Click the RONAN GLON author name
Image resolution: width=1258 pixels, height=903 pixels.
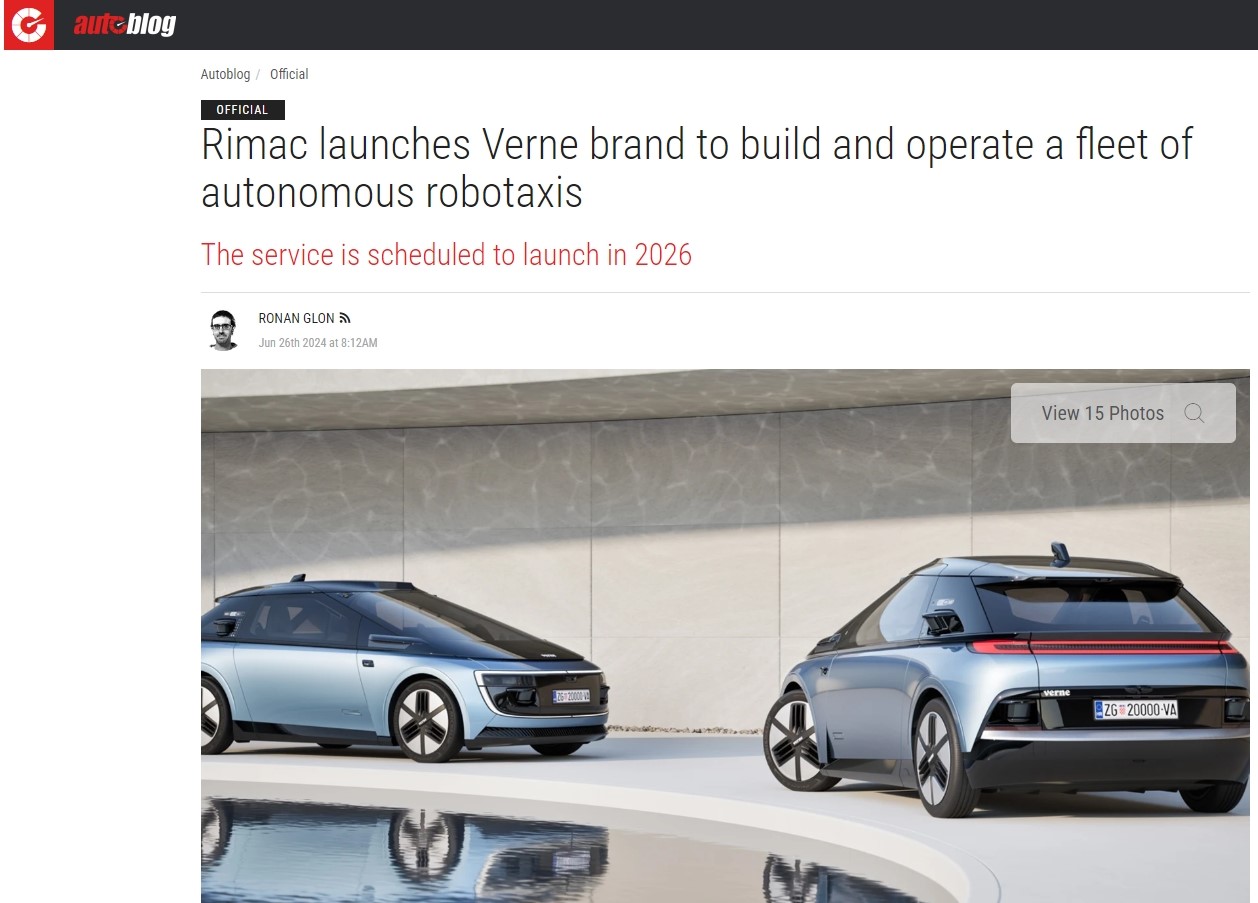[x=296, y=318]
